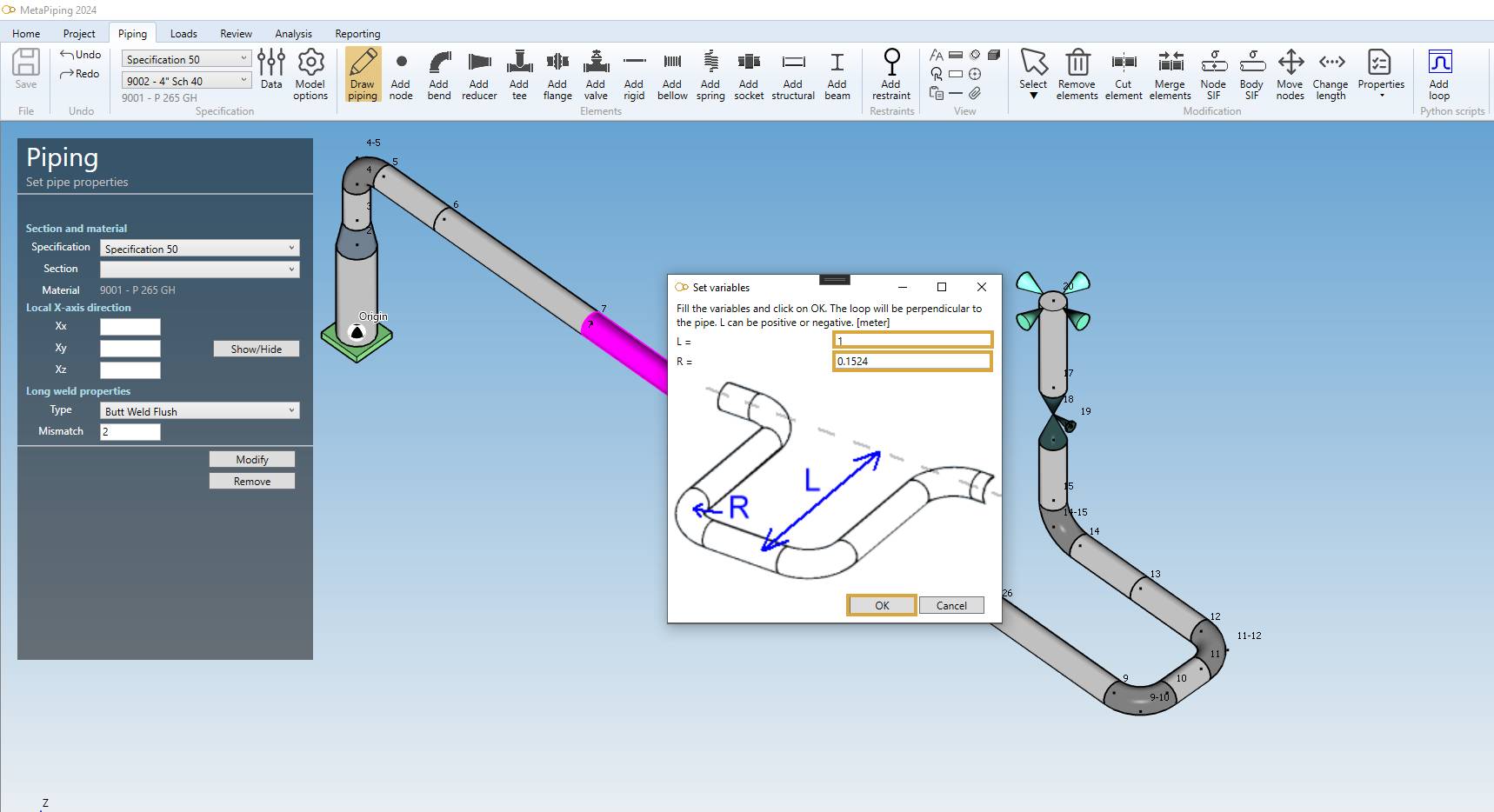Choose the Add reducer tool
The width and height of the screenshot is (1494, 812).
click(479, 74)
